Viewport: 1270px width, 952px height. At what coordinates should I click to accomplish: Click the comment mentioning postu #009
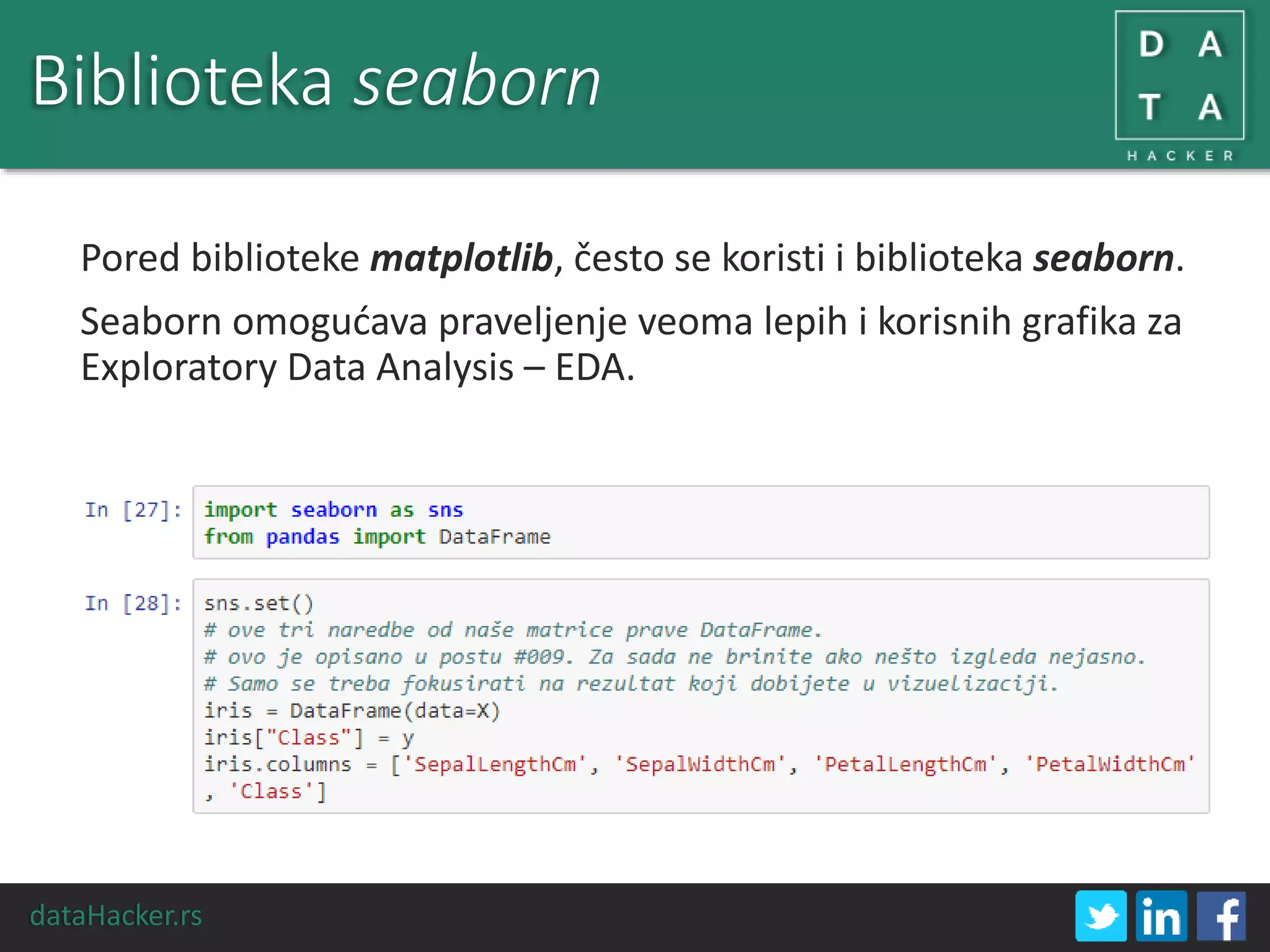tap(674, 657)
